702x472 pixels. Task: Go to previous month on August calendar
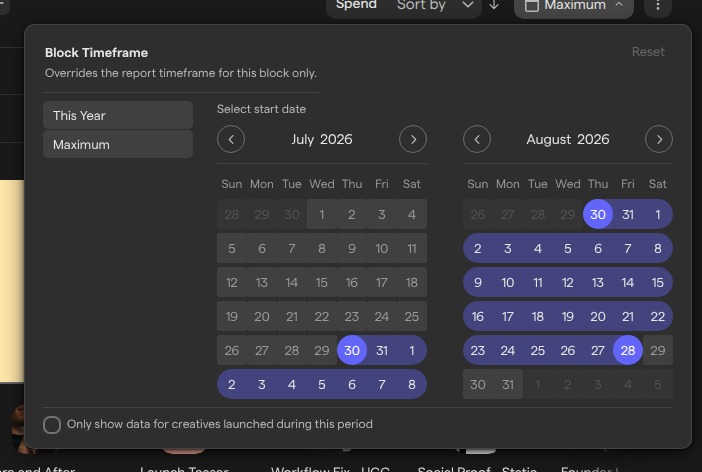coord(477,139)
